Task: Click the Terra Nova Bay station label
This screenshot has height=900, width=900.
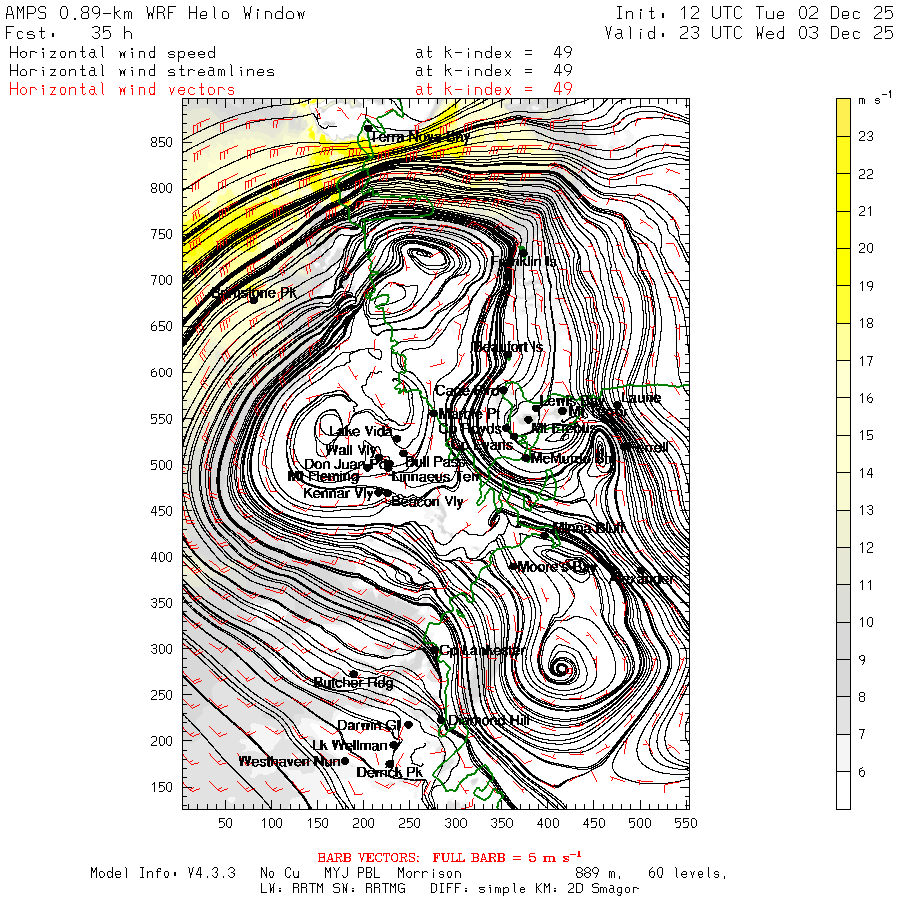Action: [x=420, y=137]
